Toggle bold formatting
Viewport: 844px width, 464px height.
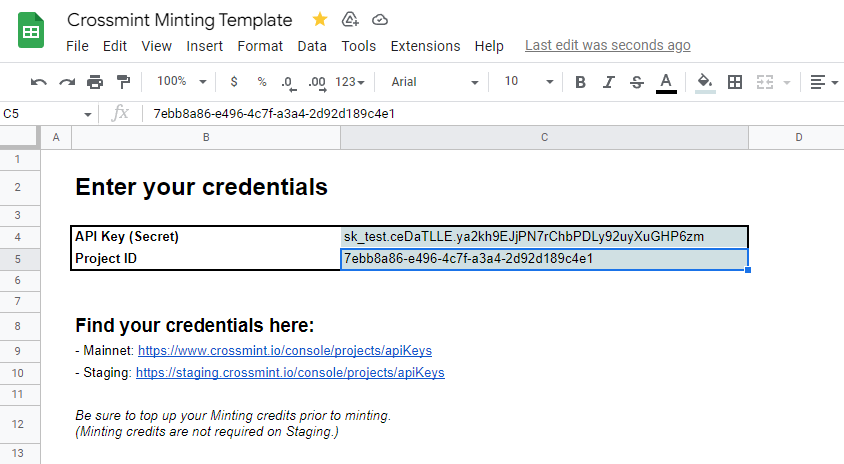580,82
